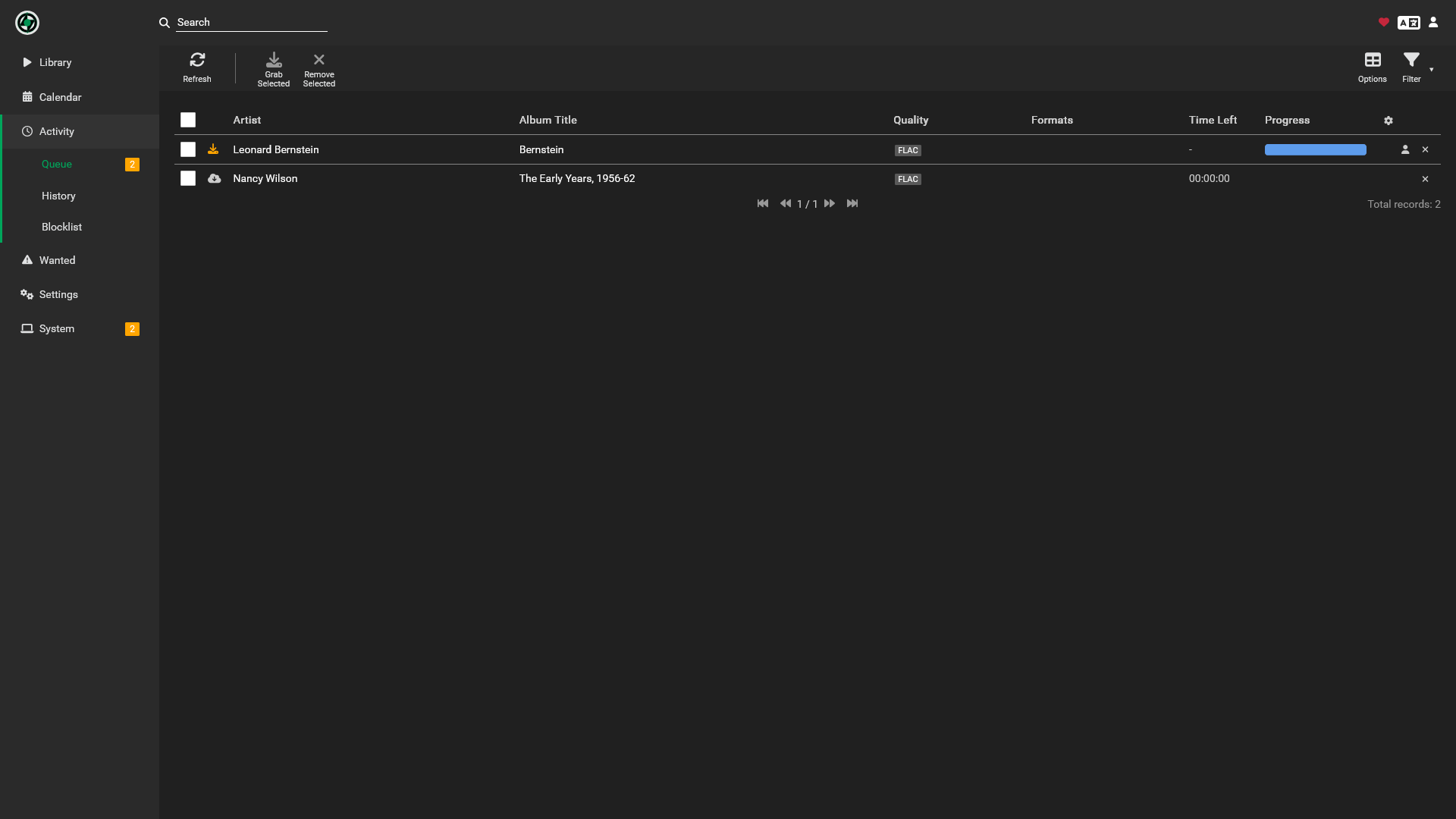This screenshot has width=1456, height=819.
Task: Go to last page of results
Action: [852, 203]
